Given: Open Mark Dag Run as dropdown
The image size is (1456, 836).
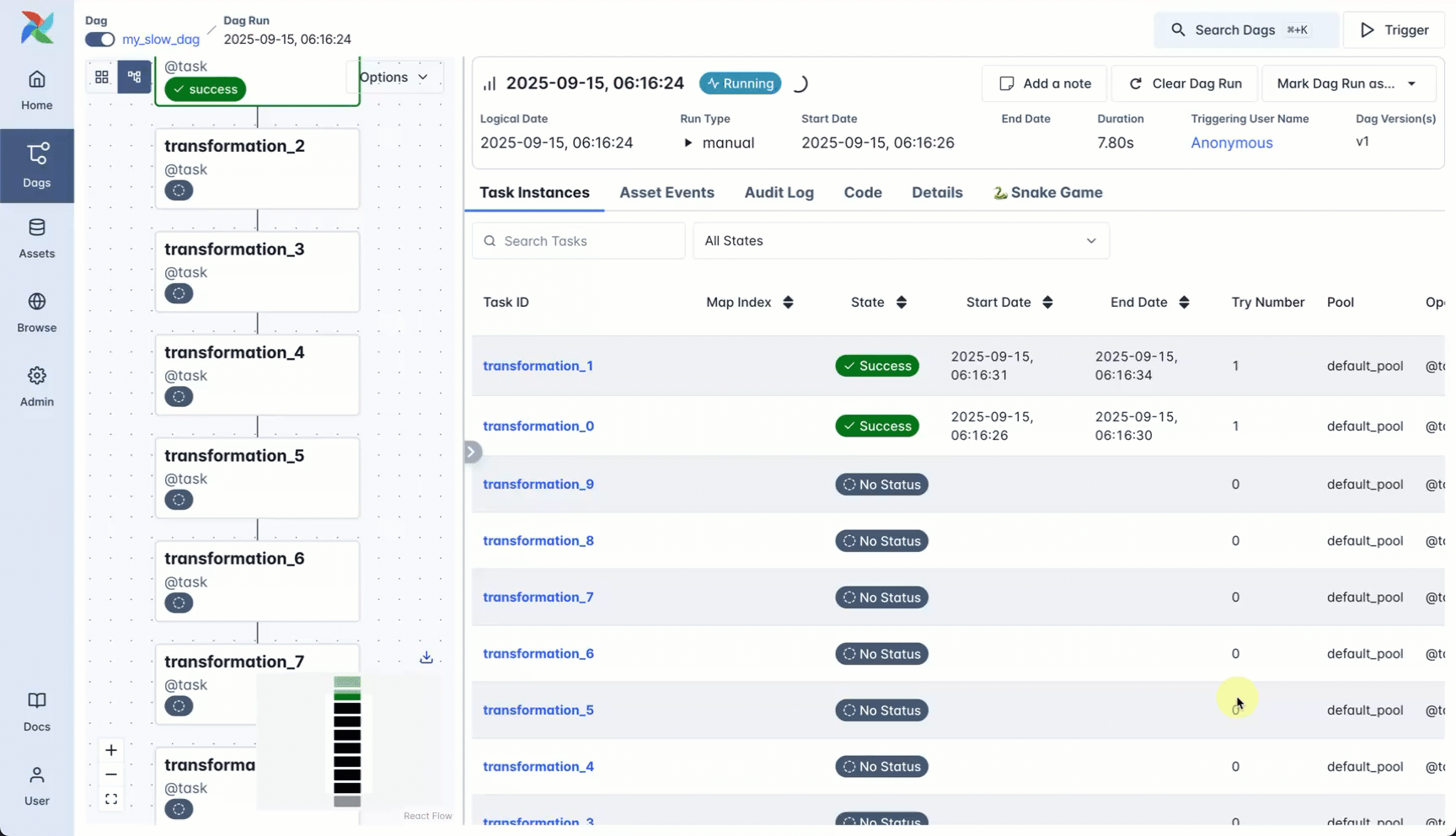Looking at the screenshot, I should 1346,83.
